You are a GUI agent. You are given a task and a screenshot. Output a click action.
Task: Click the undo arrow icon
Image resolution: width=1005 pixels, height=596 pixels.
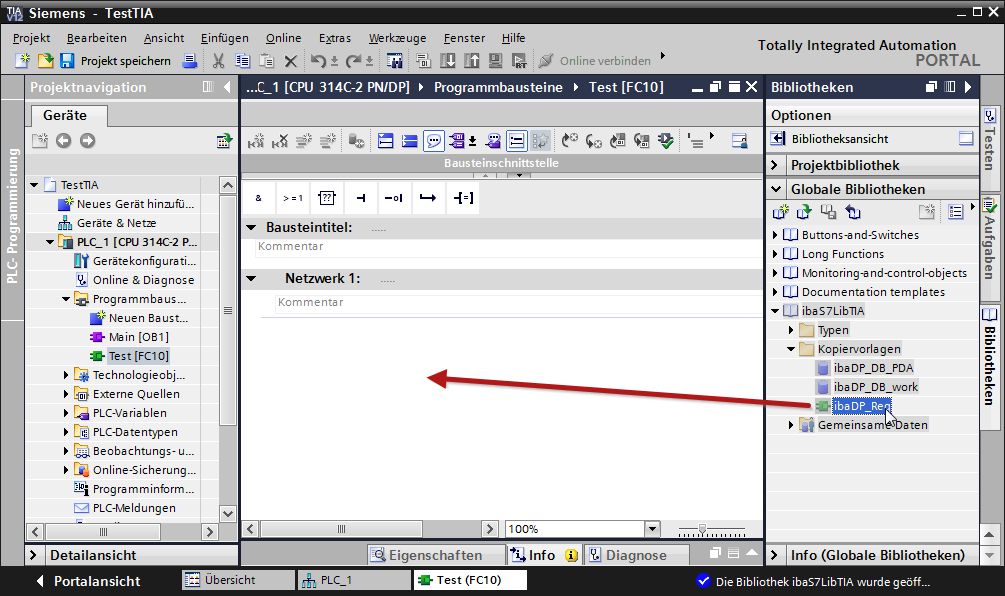pos(319,61)
